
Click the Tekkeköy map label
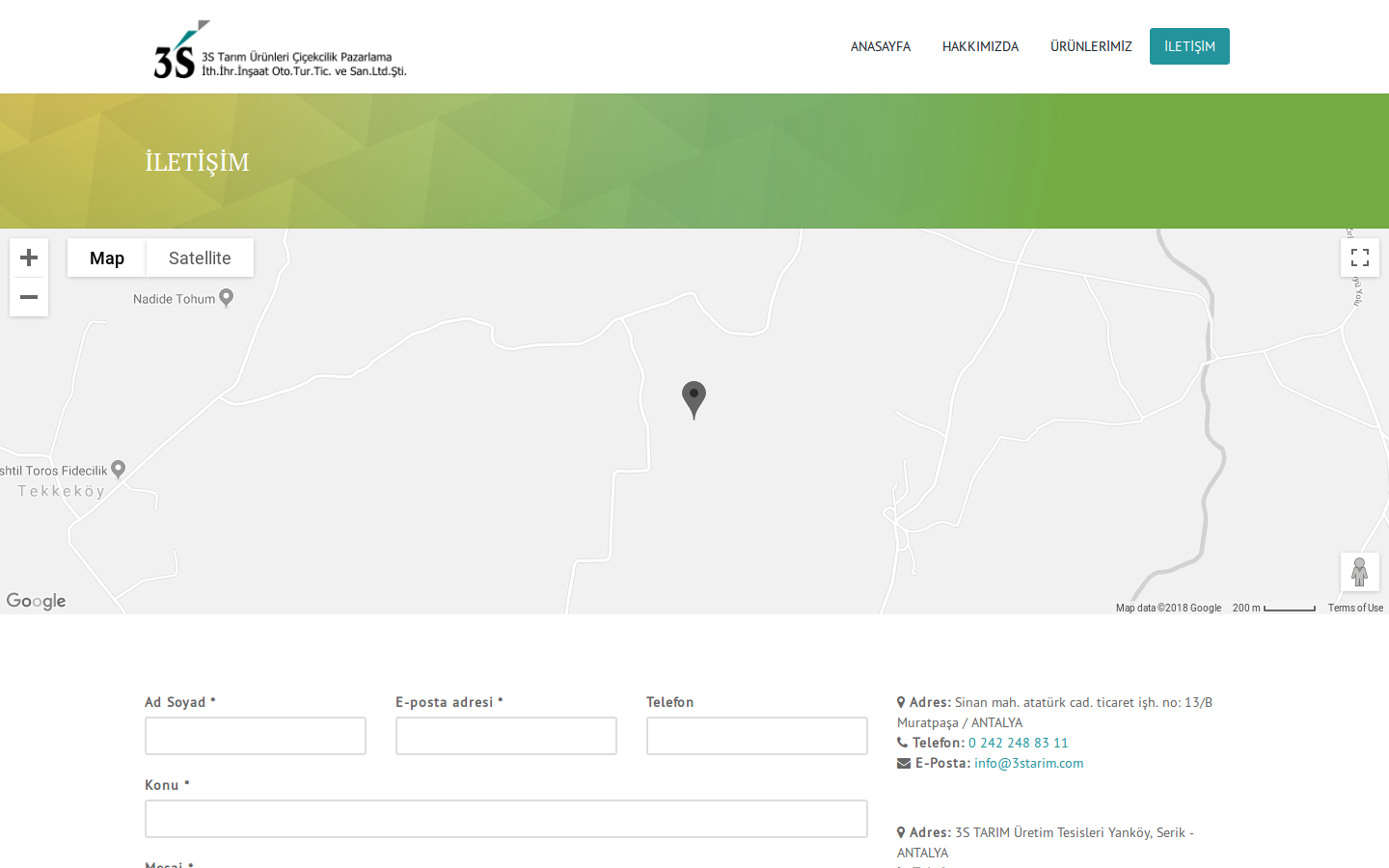click(61, 491)
